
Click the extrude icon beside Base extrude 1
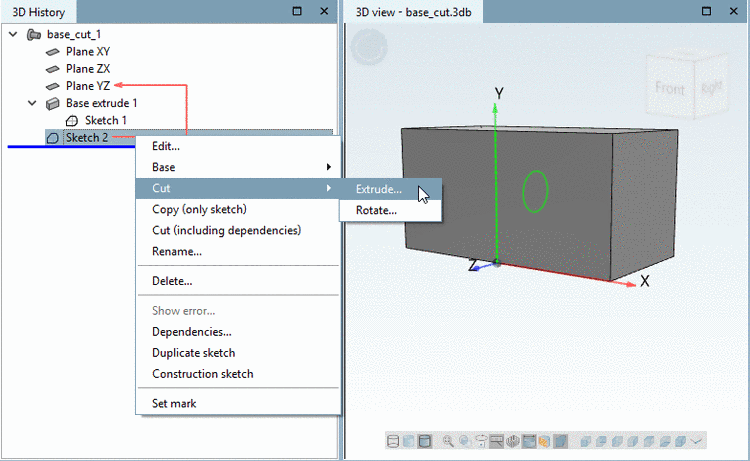[53, 103]
